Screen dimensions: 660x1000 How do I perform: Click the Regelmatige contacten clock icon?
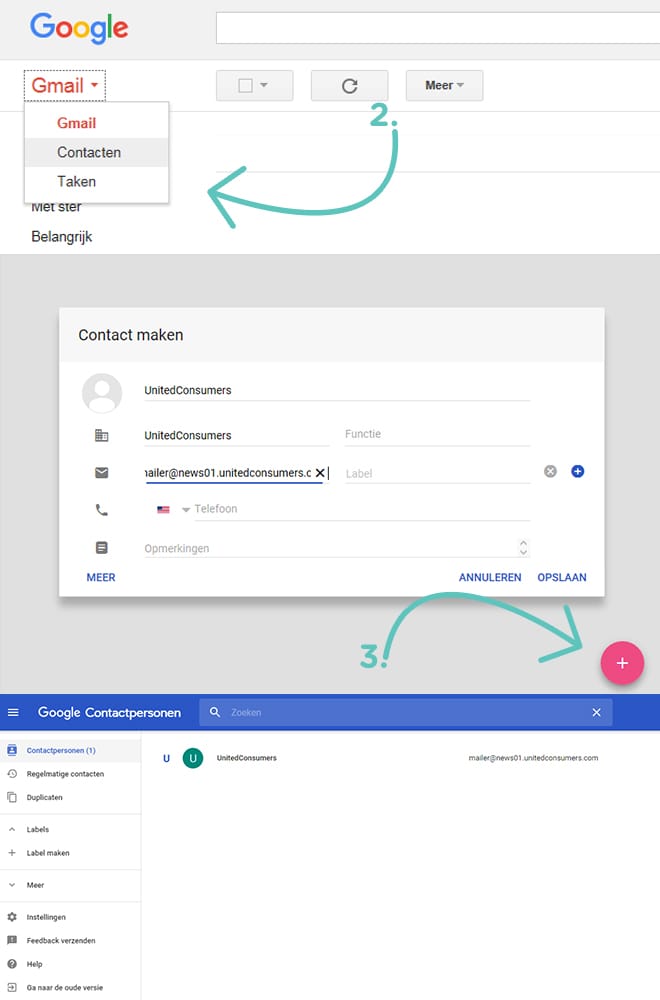[12, 774]
